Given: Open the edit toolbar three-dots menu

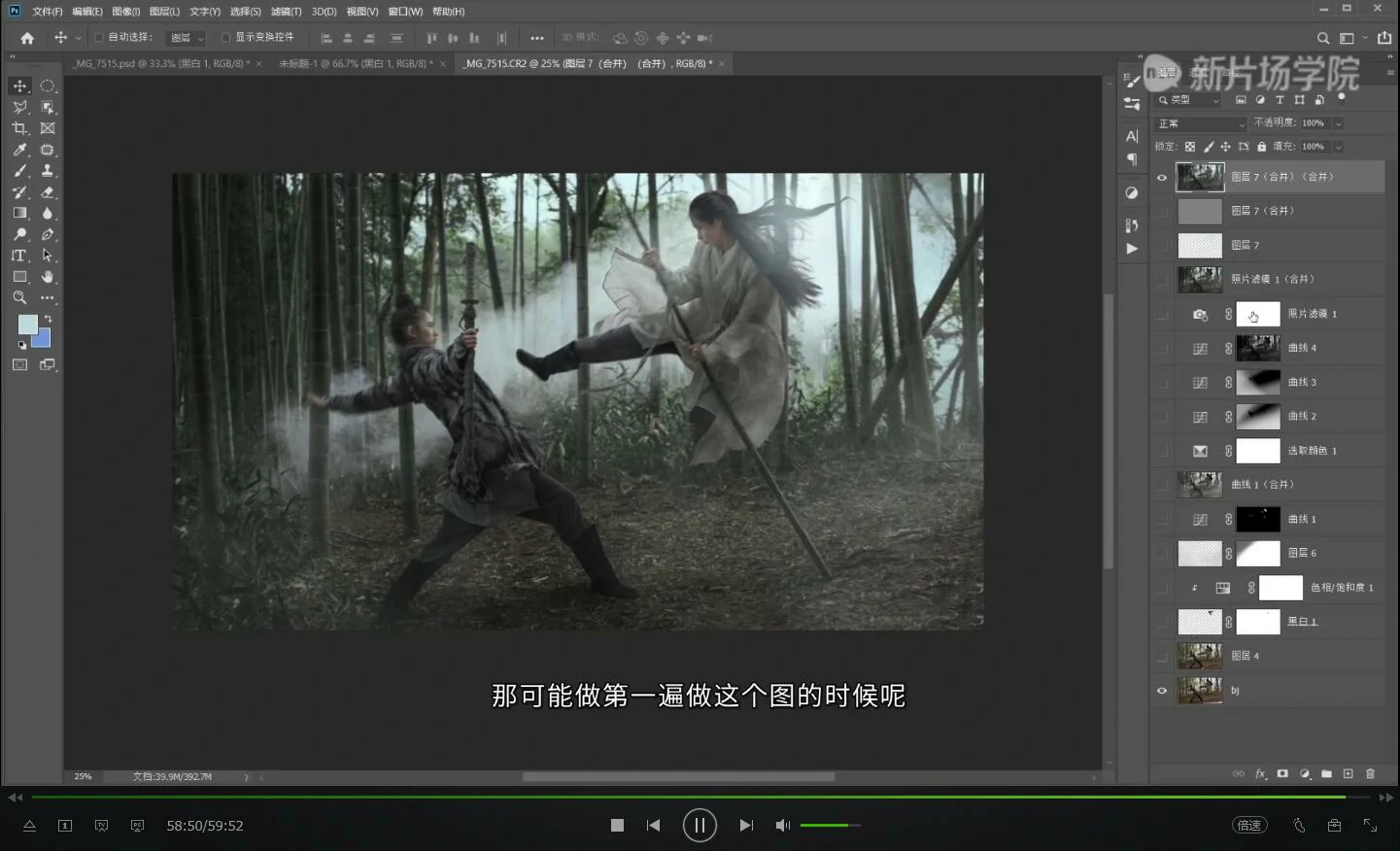Looking at the screenshot, I should click(47, 298).
